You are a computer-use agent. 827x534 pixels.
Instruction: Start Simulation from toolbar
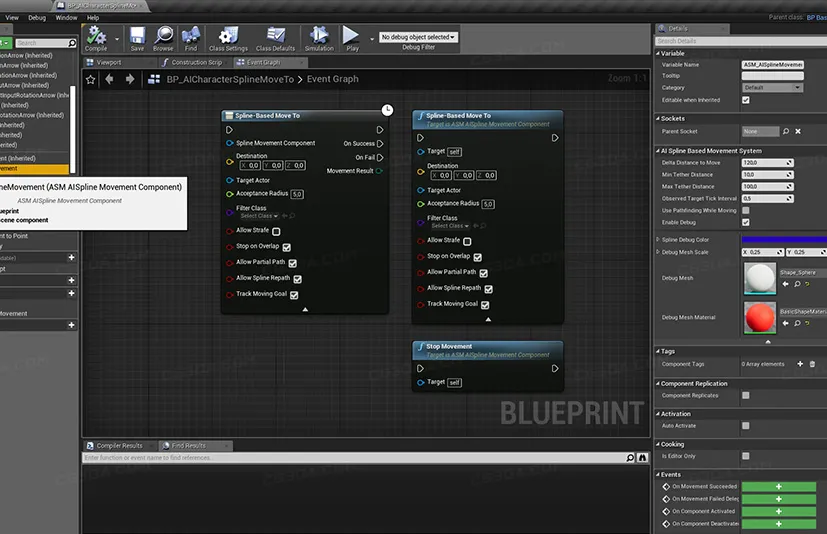click(x=319, y=39)
